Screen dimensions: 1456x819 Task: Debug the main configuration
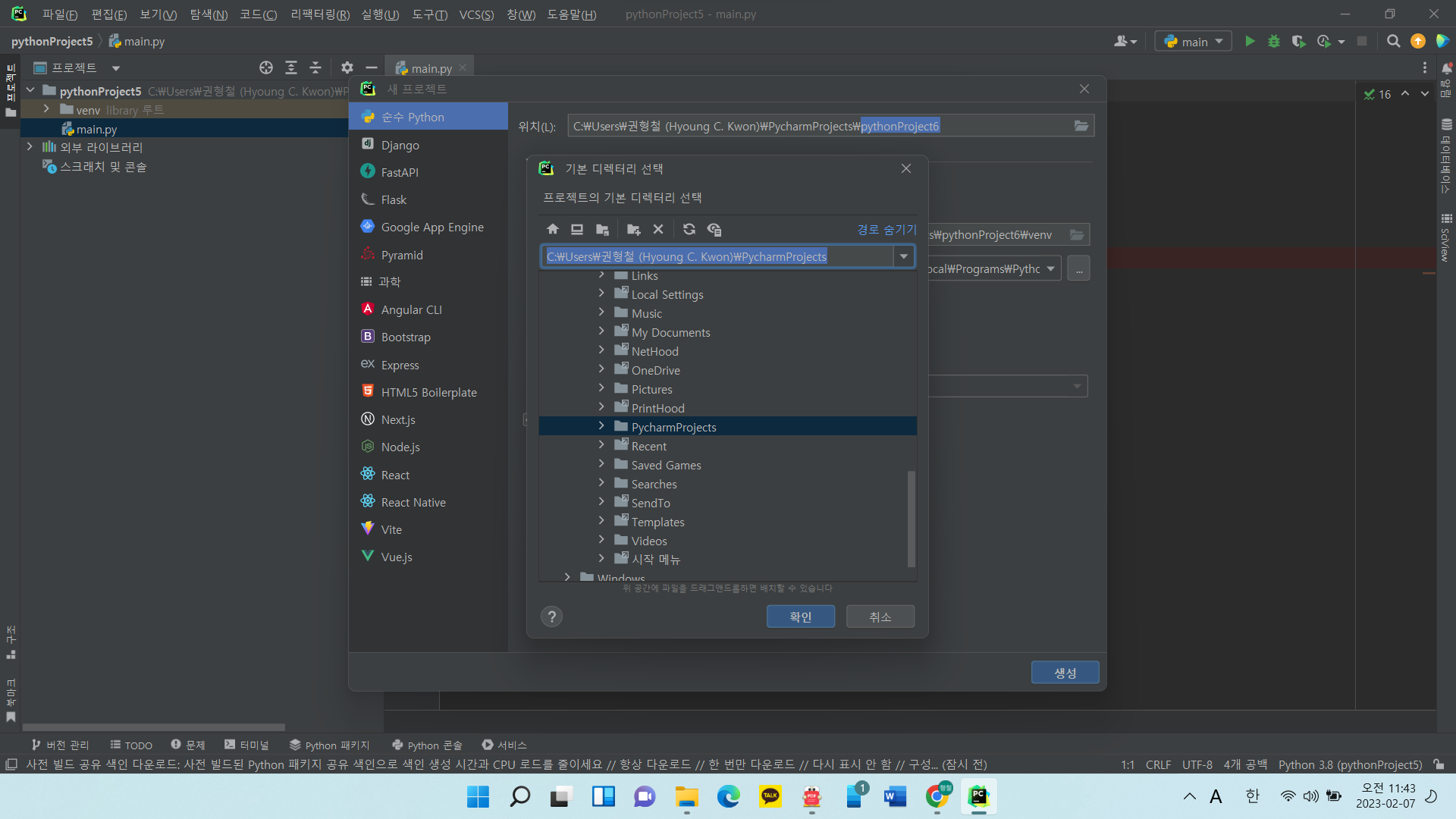click(x=1274, y=41)
